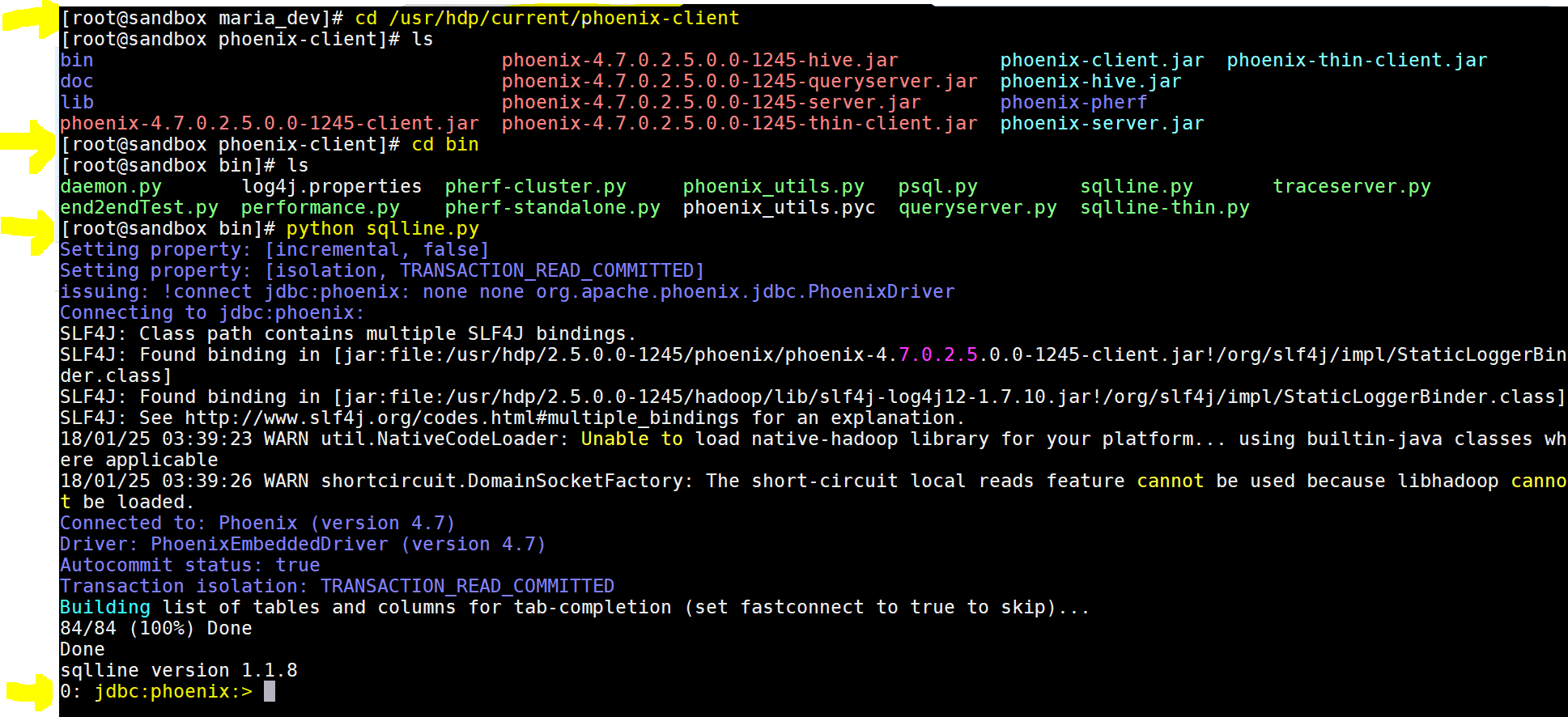The image size is (1568, 717).
Task: Click phoenix-client.jar symlink name
Action: click(1103, 61)
